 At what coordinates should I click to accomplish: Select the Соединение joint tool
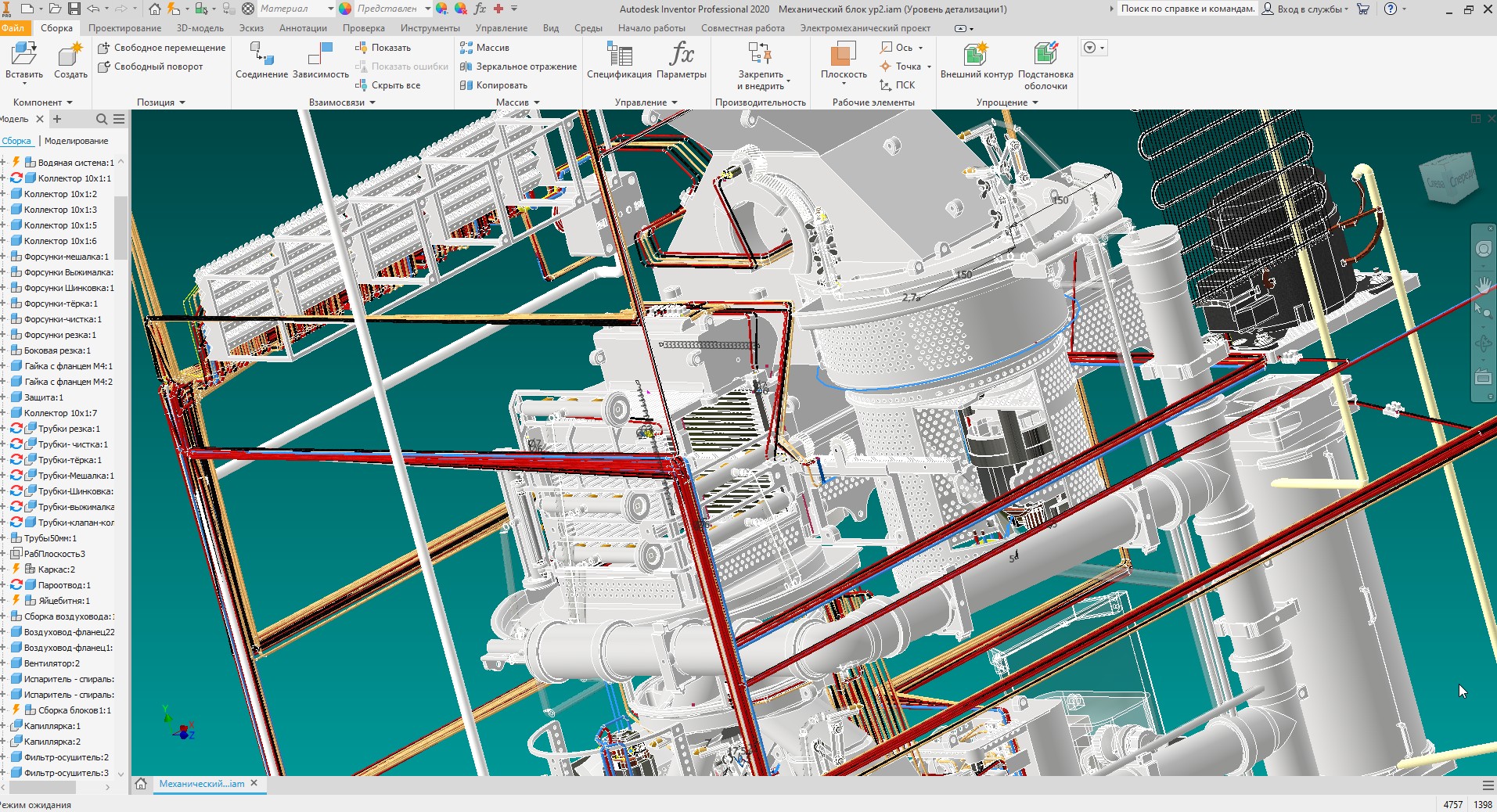click(x=261, y=55)
